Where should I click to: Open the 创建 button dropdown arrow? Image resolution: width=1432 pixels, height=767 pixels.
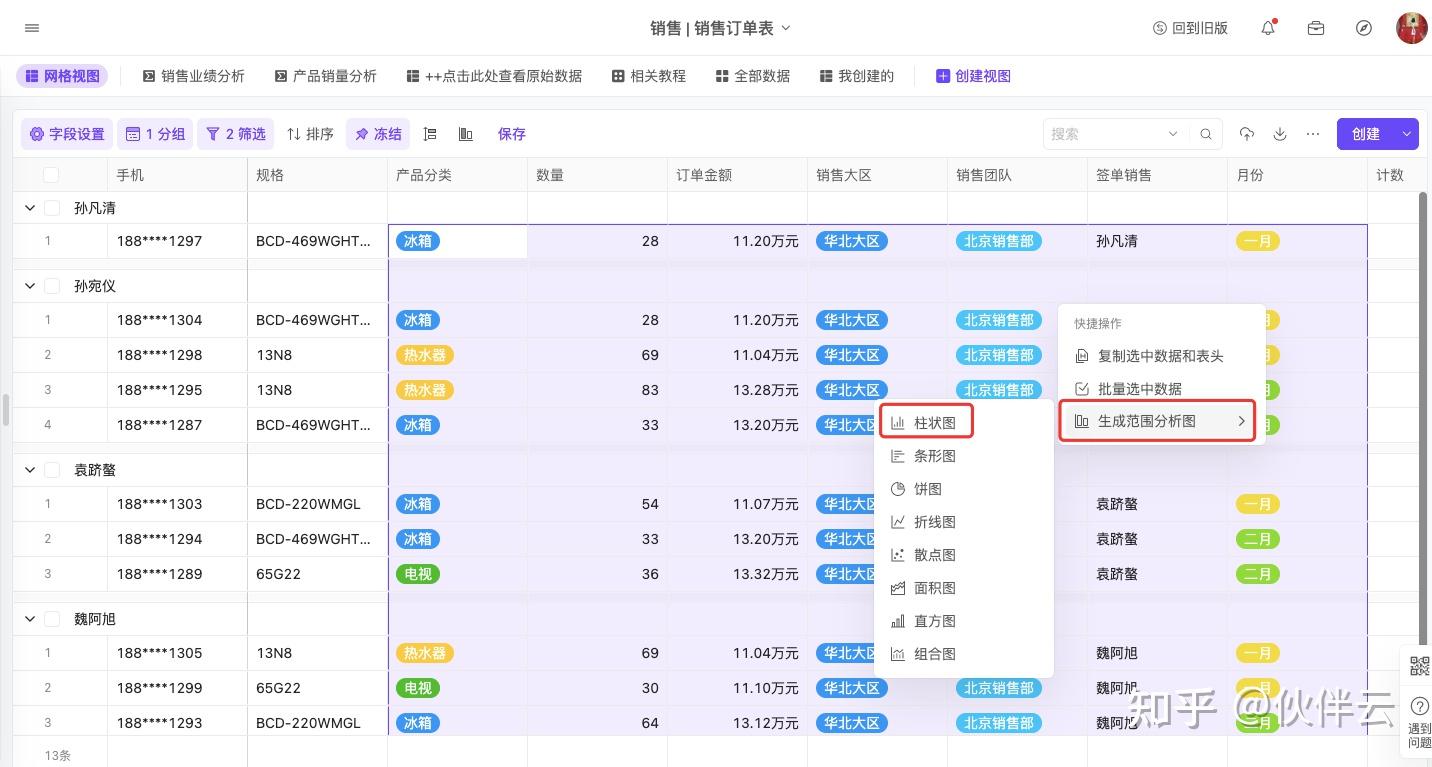tap(1407, 134)
